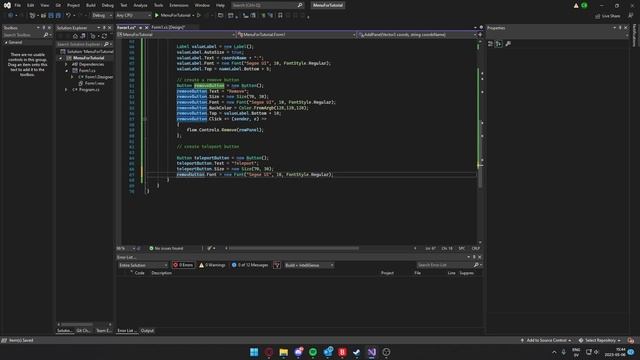
Task: Toggle the 0 of 12 Messages filter
Action: (250, 265)
